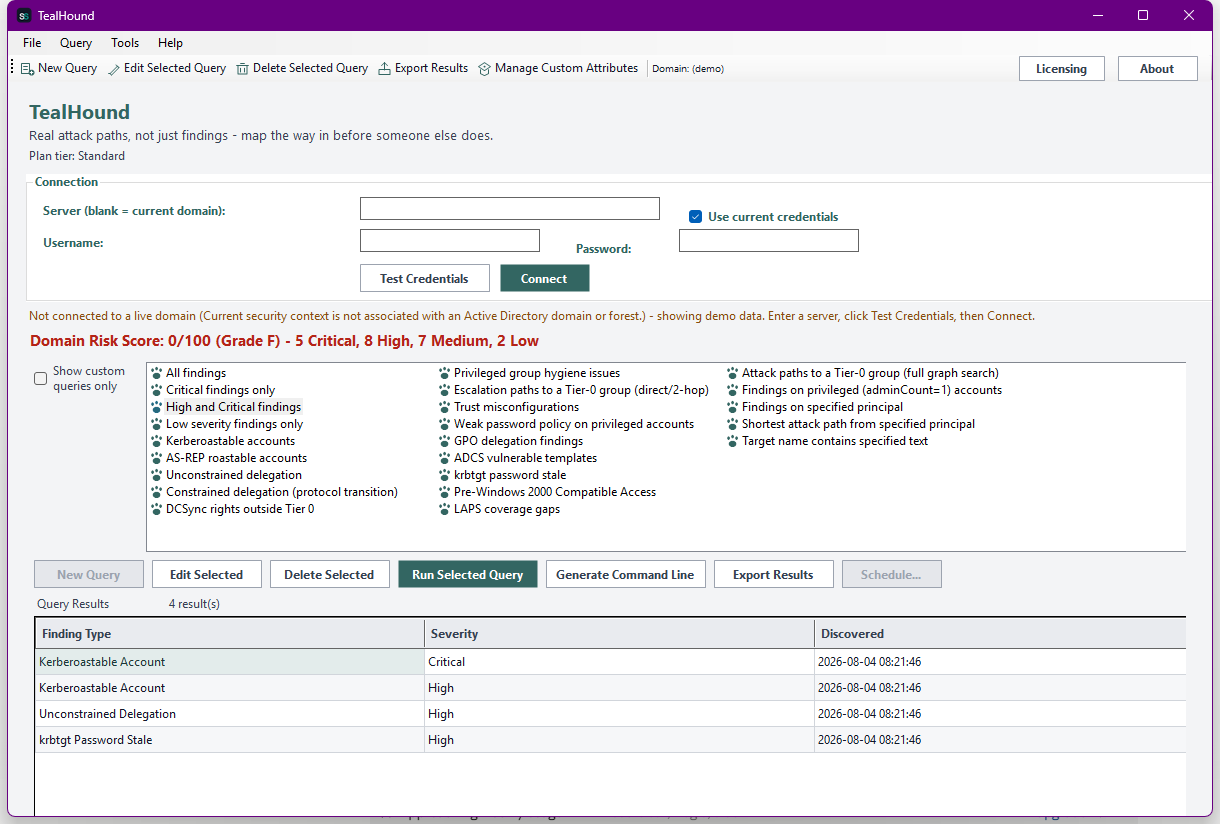Click paw icon beside Kerberoastable accounts
Image resolution: width=1220 pixels, height=824 pixels.
157,441
